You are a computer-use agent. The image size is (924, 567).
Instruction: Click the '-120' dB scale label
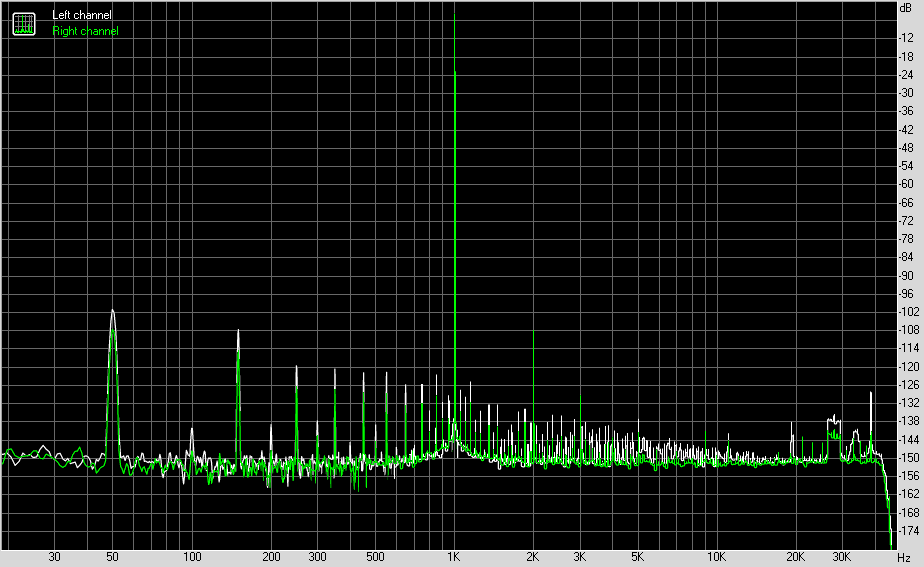908,367
